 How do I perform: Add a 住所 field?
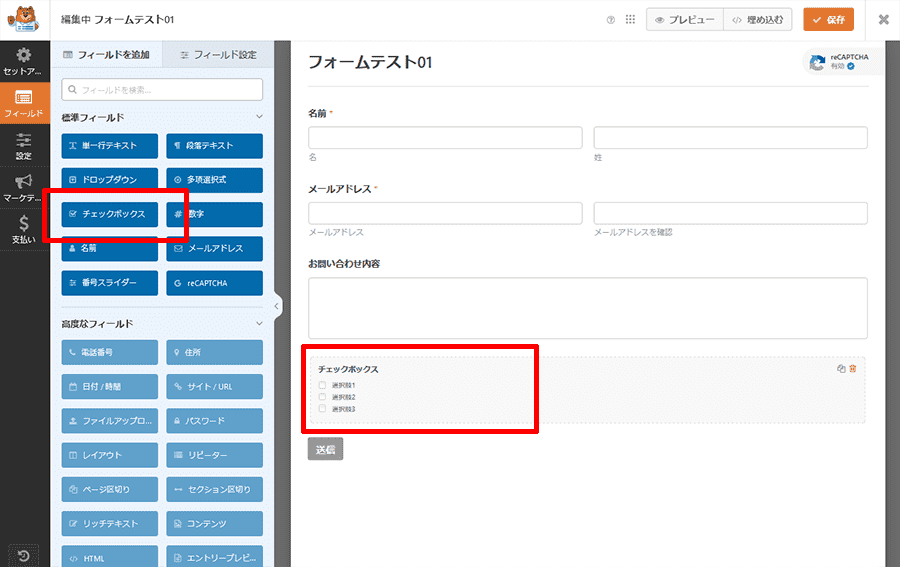pos(215,352)
